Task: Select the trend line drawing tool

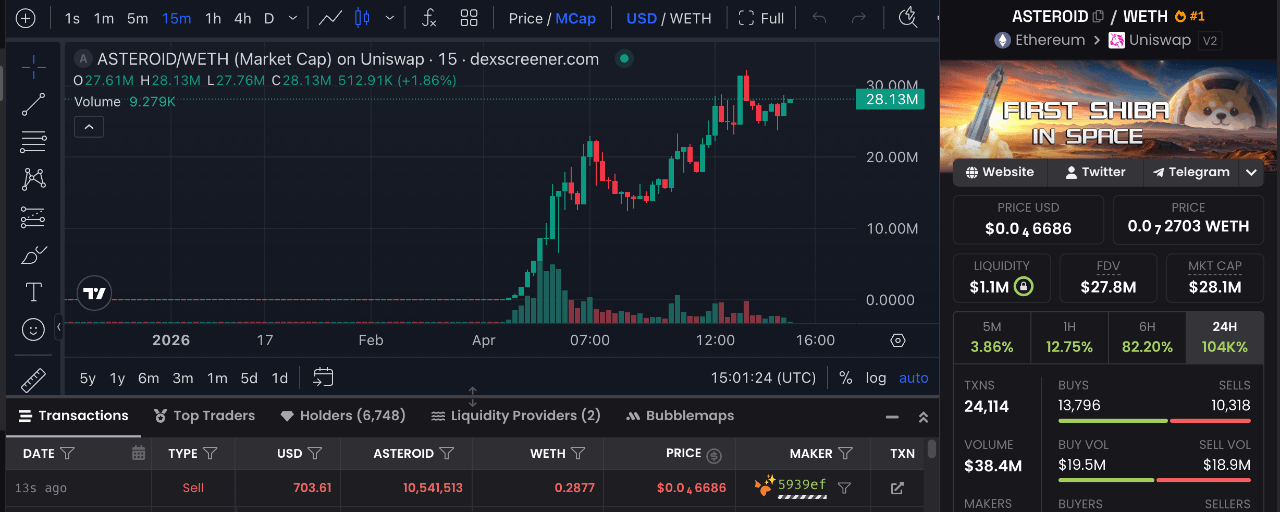Action: point(33,104)
